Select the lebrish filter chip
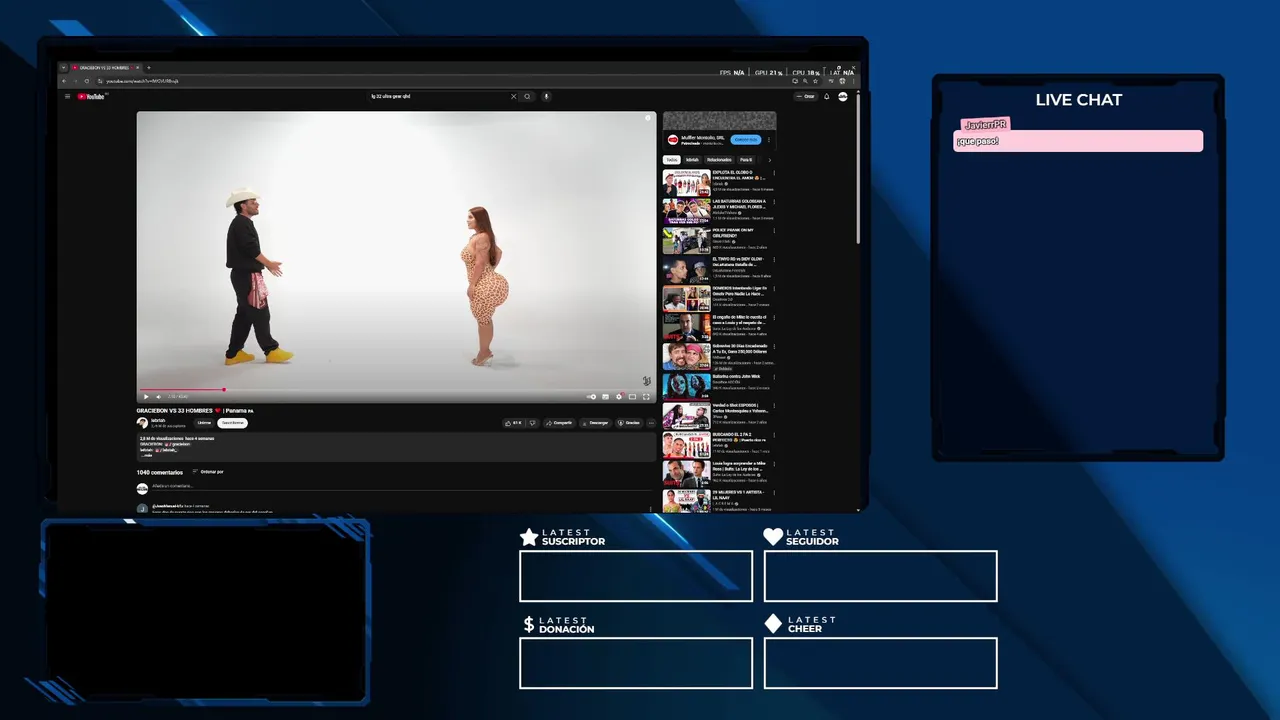 point(692,160)
